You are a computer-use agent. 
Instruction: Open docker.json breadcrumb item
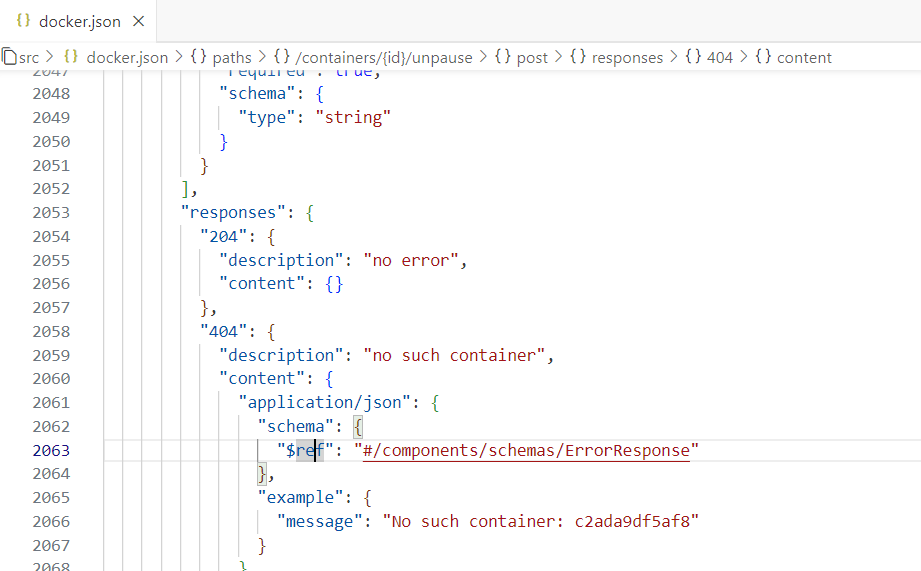tap(127, 58)
